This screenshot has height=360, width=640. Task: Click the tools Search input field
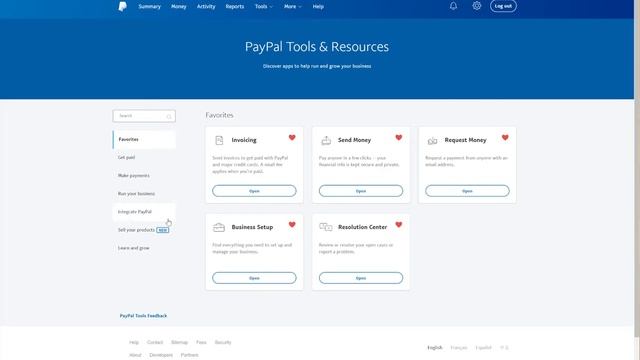[x=144, y=116]
